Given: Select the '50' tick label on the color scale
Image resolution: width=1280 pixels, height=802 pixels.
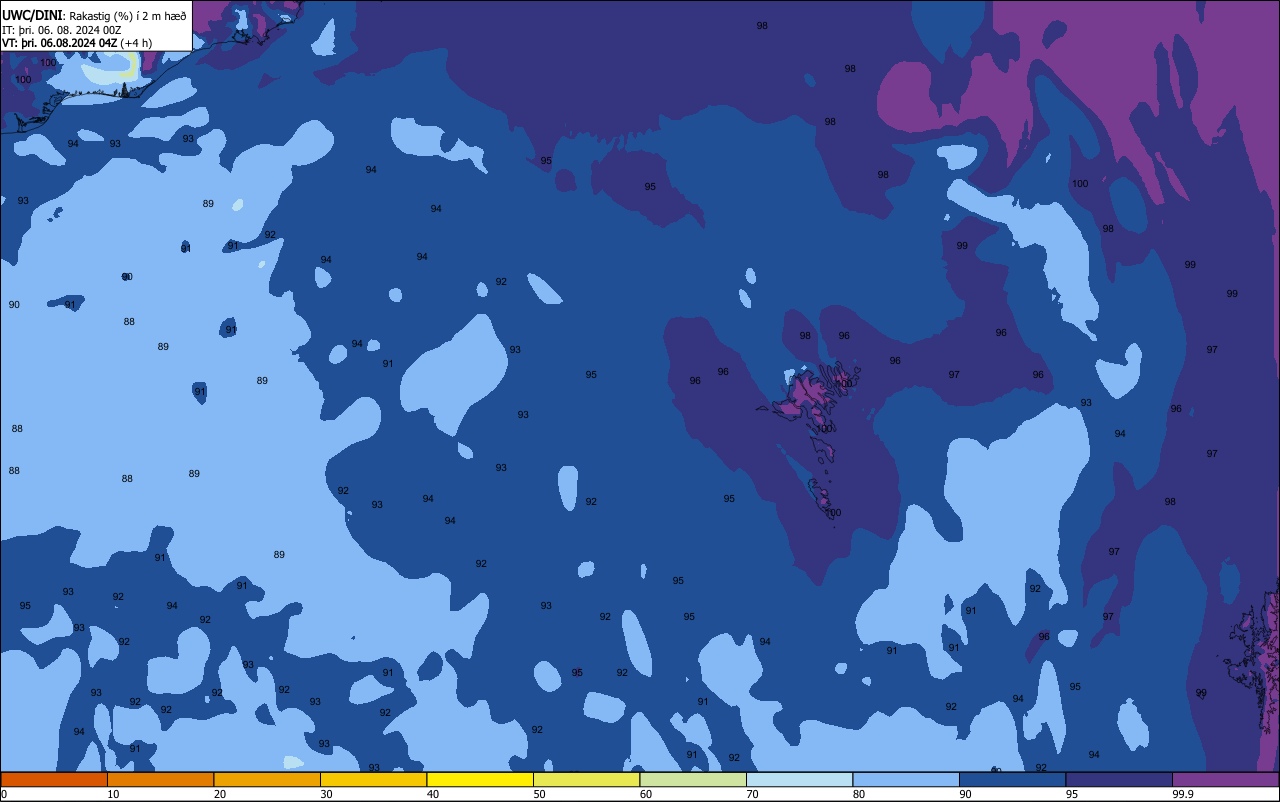Looking at the screenshot, I should (539, 794).
